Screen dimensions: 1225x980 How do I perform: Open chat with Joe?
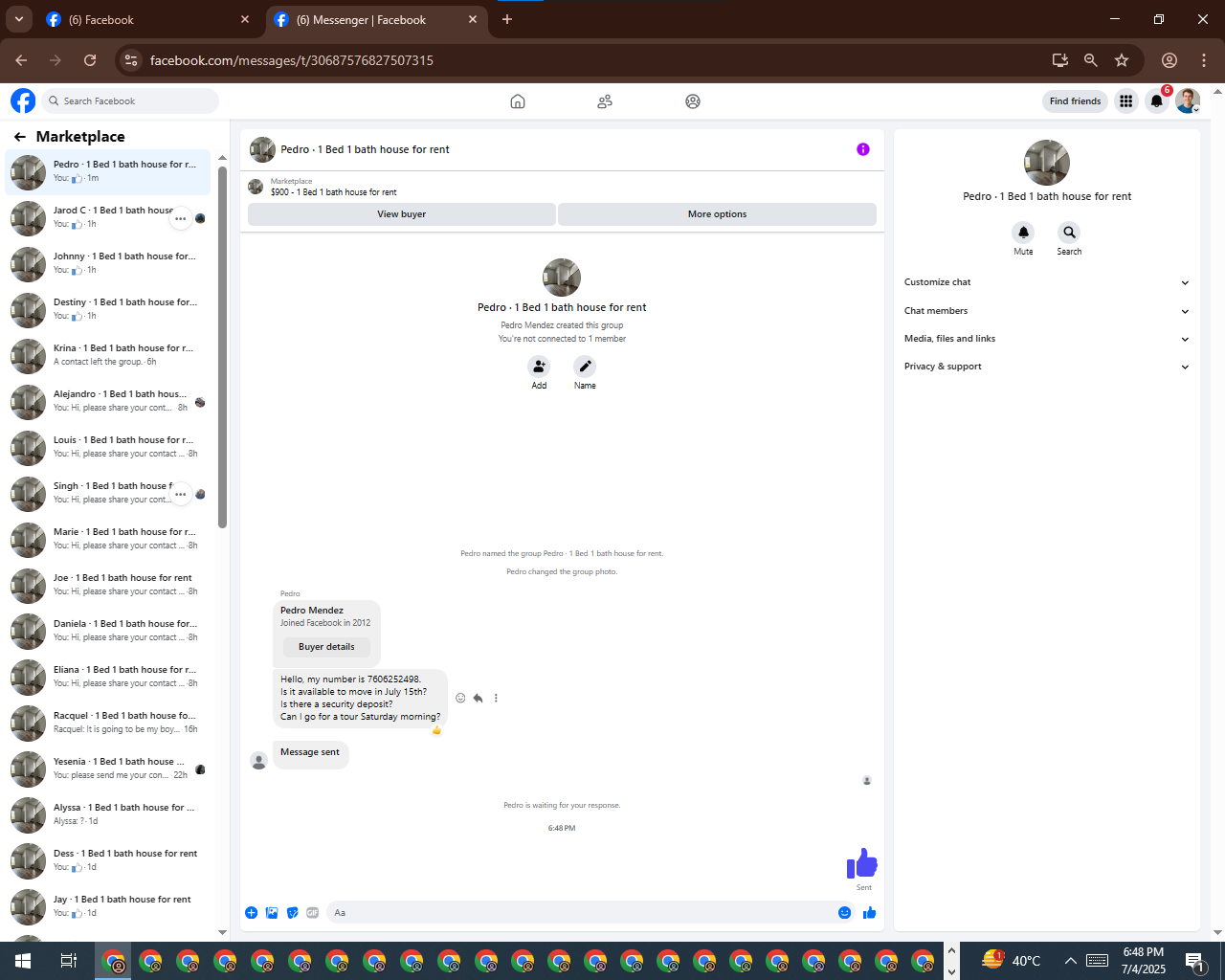(x=108, y=586)
